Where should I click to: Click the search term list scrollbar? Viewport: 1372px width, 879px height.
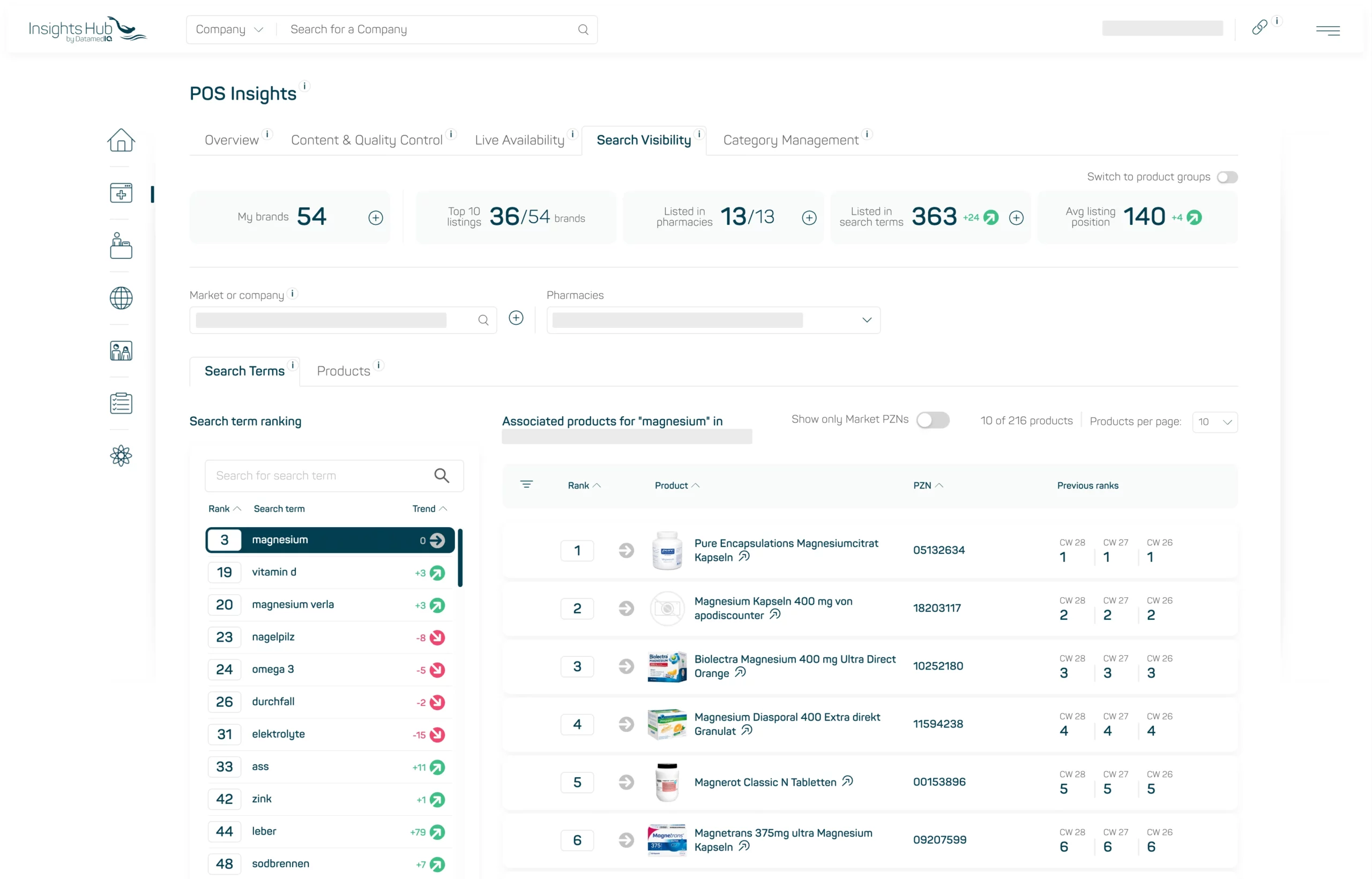460,558
